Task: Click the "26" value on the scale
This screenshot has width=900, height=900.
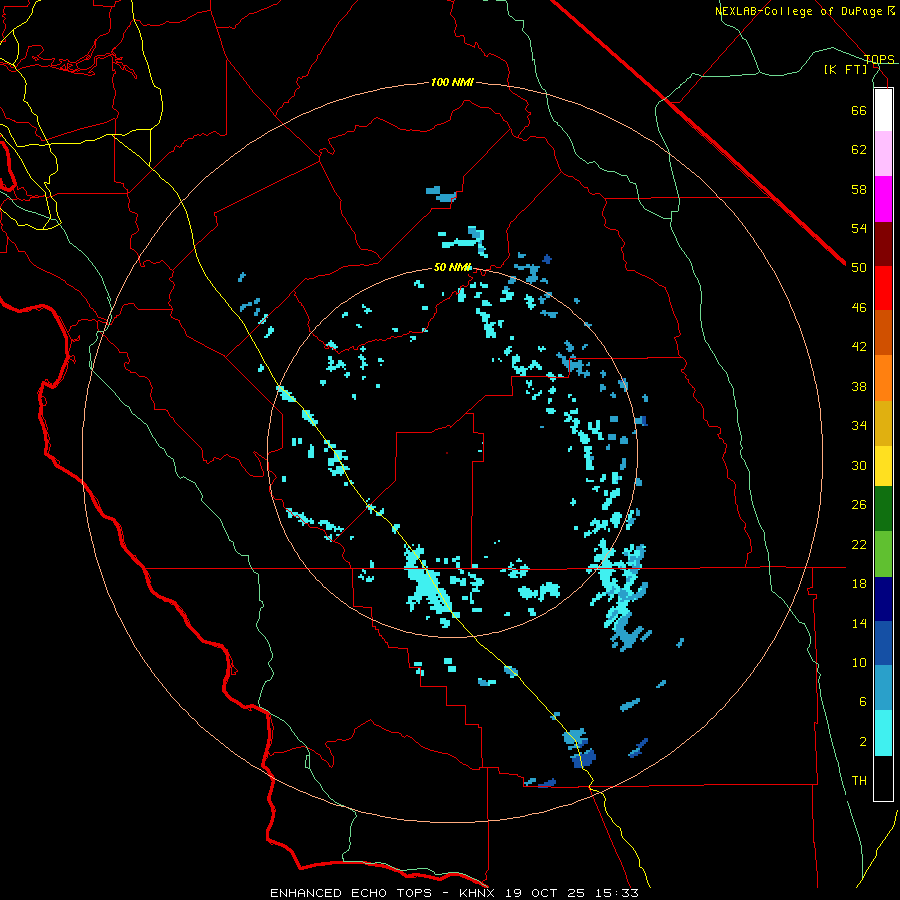Action: pos(859,505)
